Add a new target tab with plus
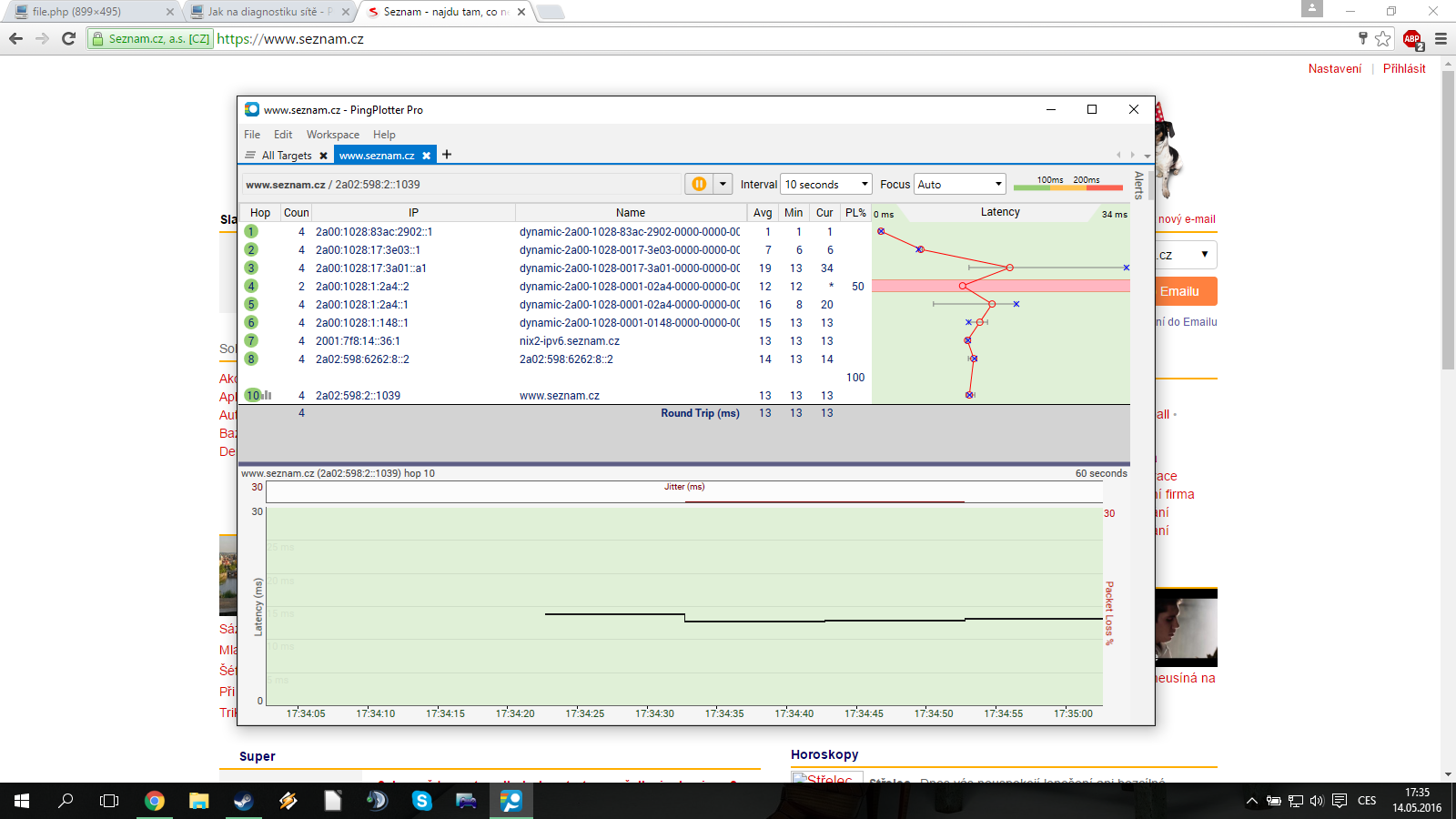 447,155
